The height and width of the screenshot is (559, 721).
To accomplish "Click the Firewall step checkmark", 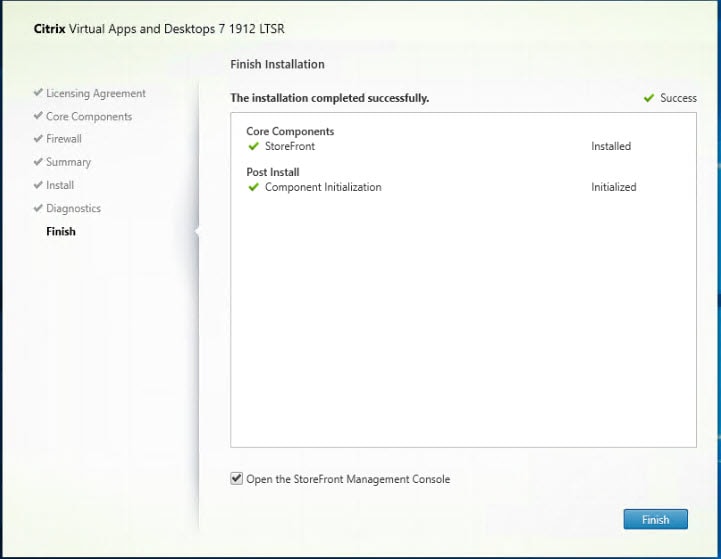I will tap(37, 139).
